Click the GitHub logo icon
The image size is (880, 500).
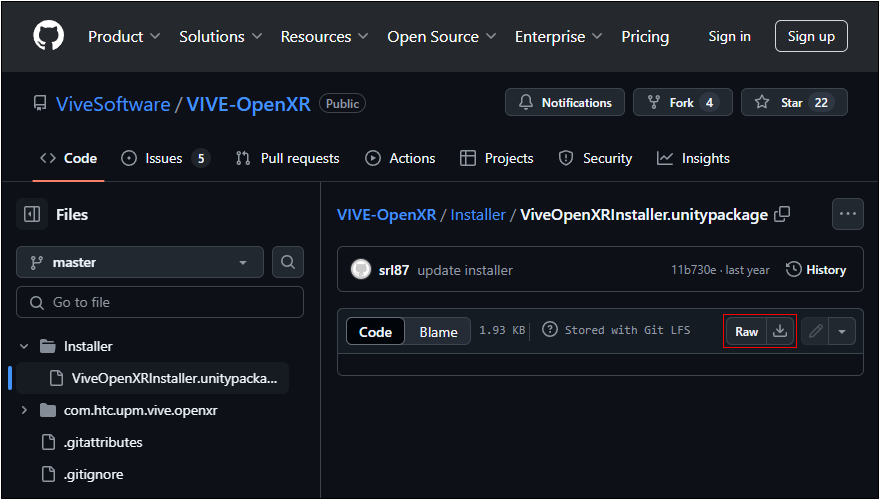[x=48, y=36]
